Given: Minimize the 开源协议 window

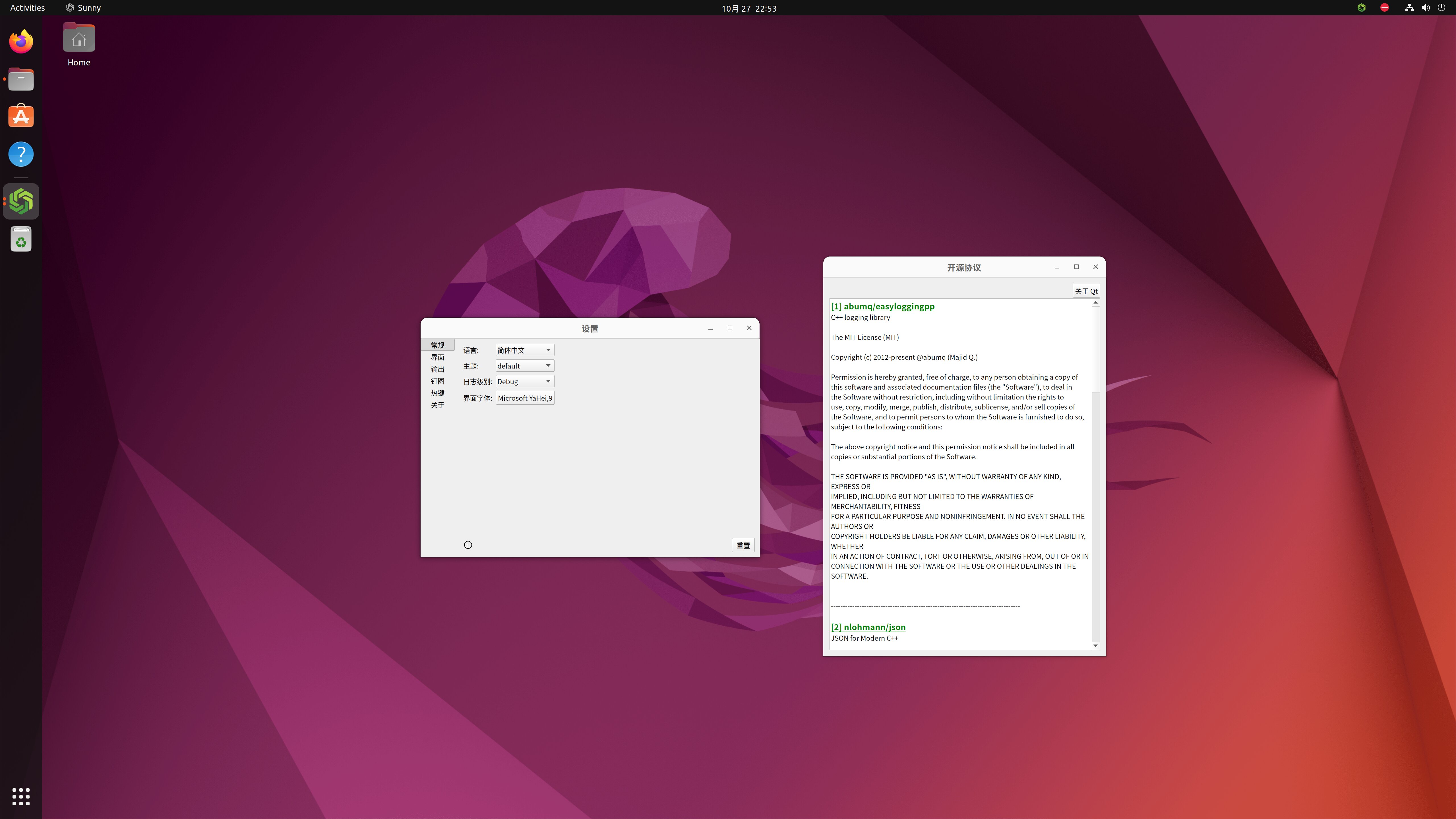Looking at the screenshot, I should click(x=1056, y=267).
